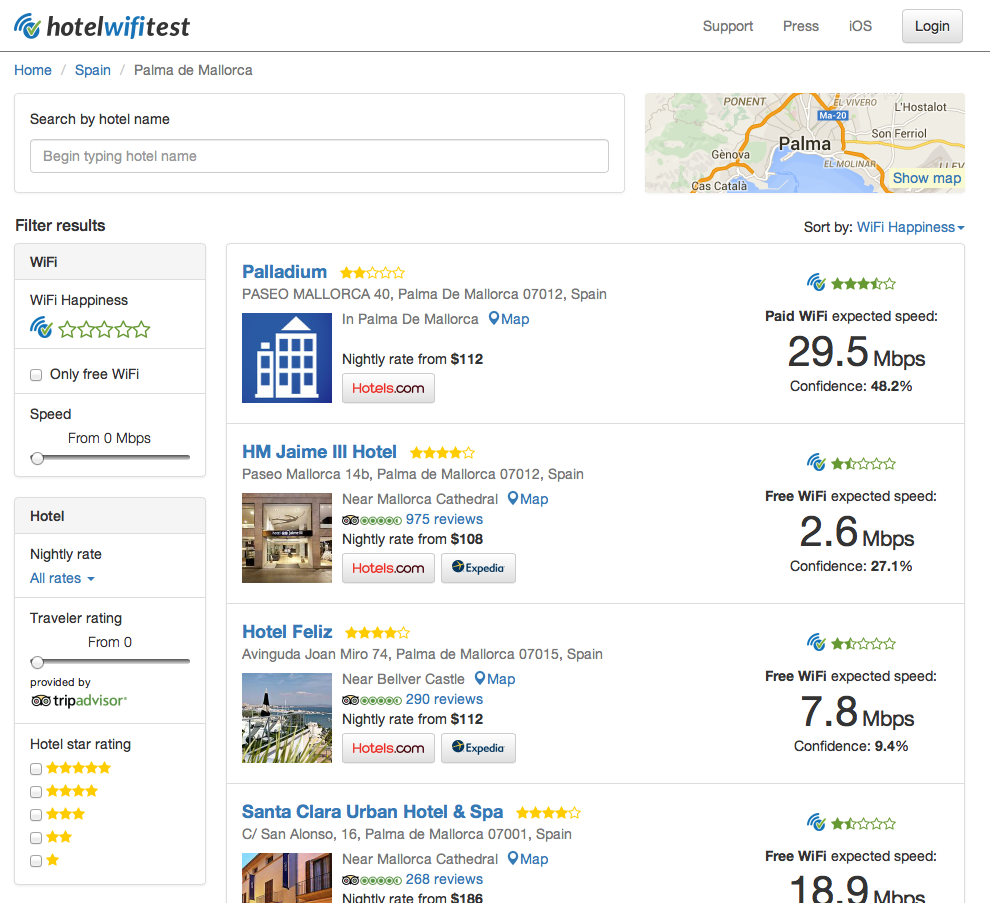Click Hotel Feliz's WiFi rating icon
Screen dimensions: 990x903
pyautogui.click(x=816, y=643)
